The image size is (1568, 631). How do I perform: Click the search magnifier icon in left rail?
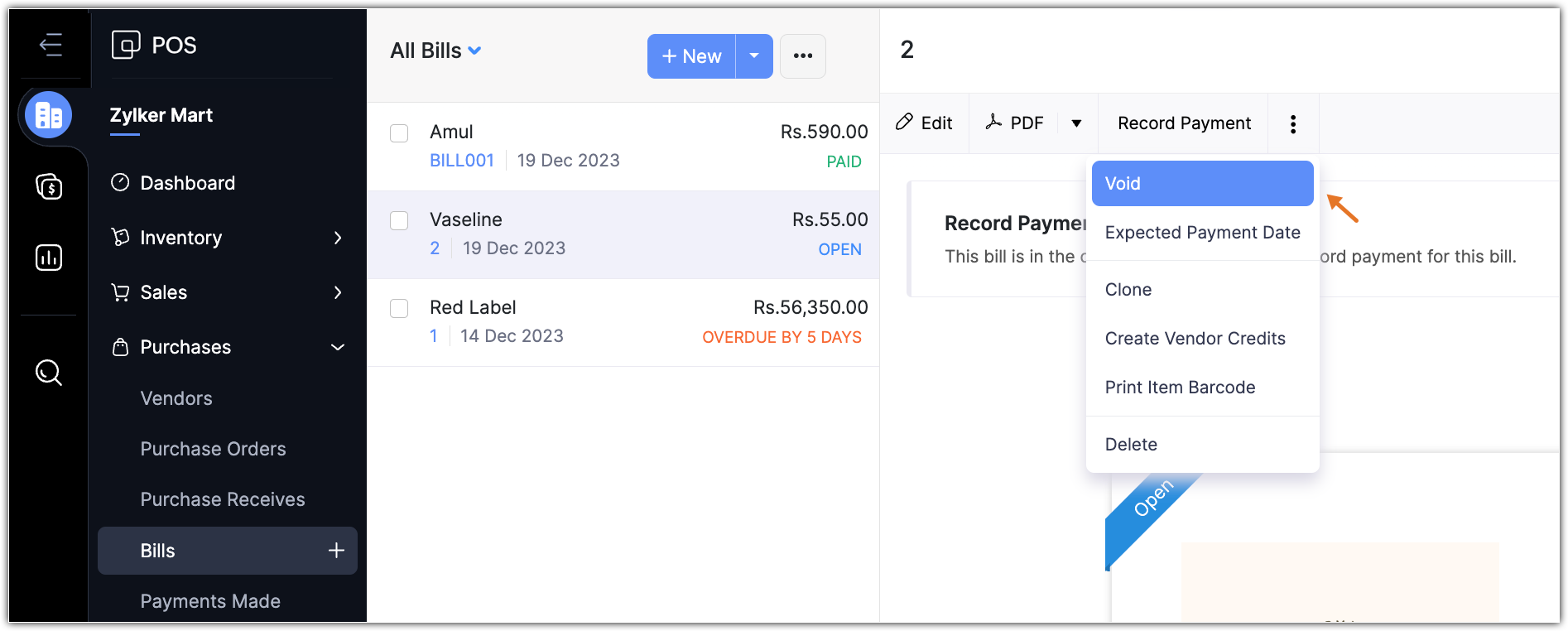point(49,373)
